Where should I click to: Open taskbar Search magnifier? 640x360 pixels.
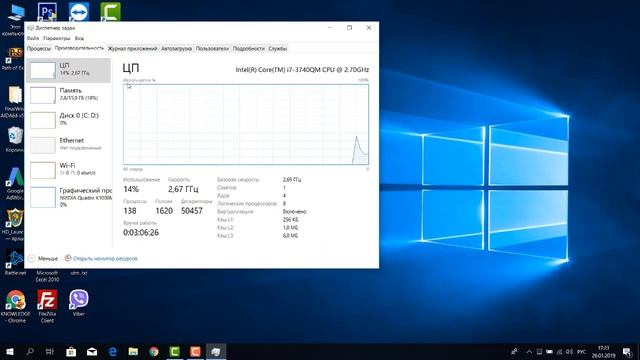click(x=30, y=351)
